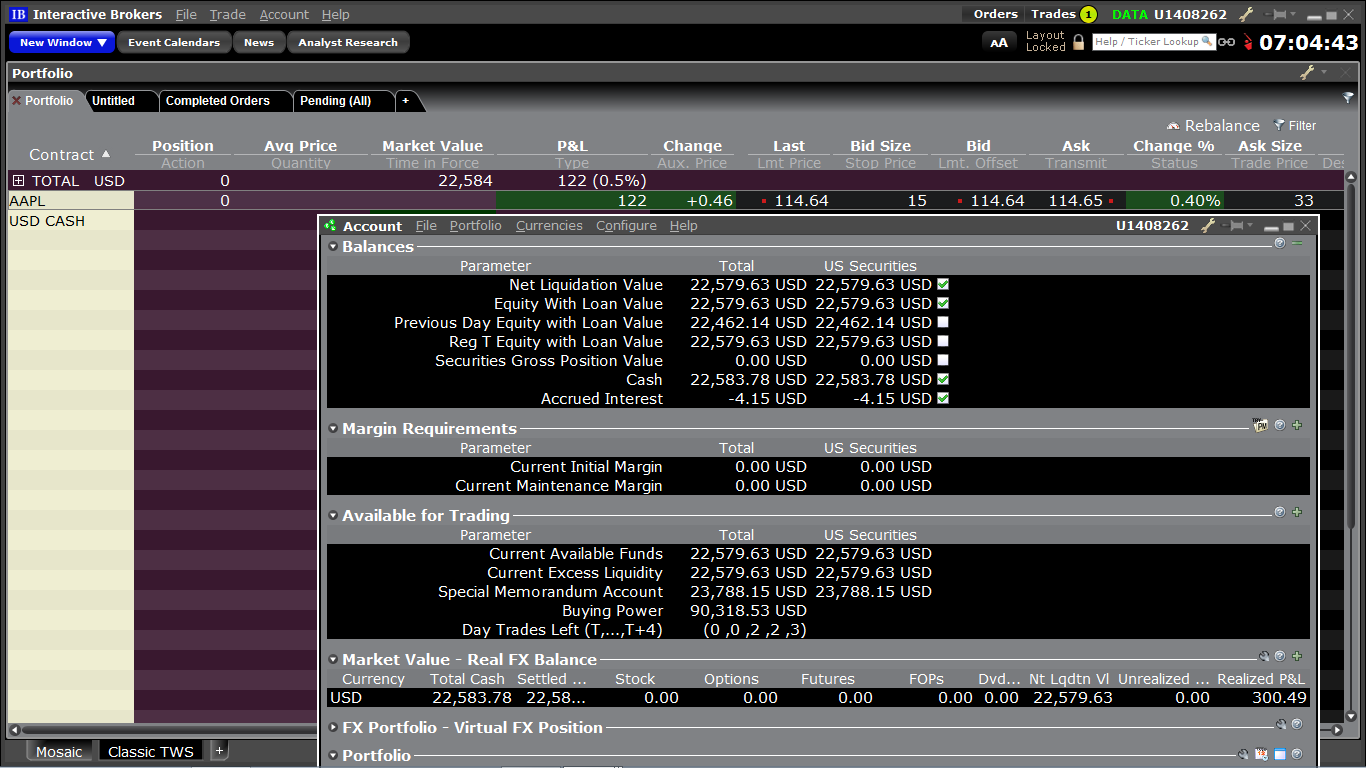
Task: Uncheck the Accrued Interest checkbox
Action: 943,398
